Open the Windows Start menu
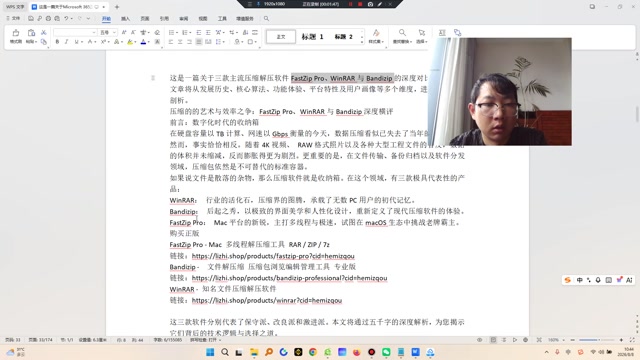 (210, 352)
